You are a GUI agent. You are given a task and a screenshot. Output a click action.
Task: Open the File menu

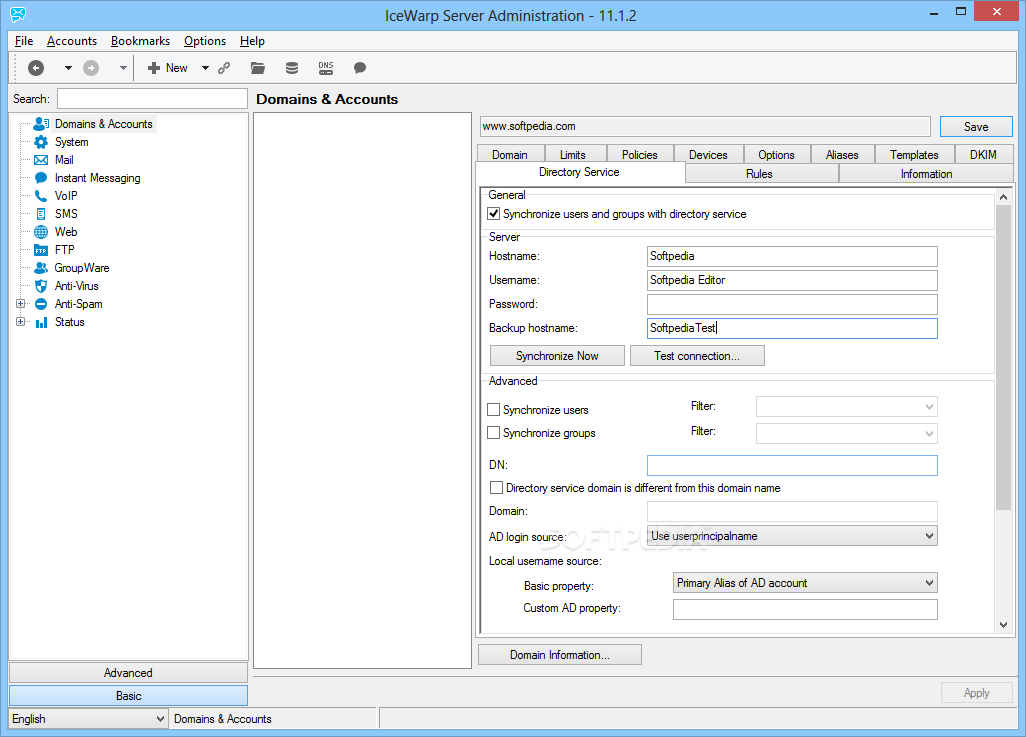[x=24, y=41]
